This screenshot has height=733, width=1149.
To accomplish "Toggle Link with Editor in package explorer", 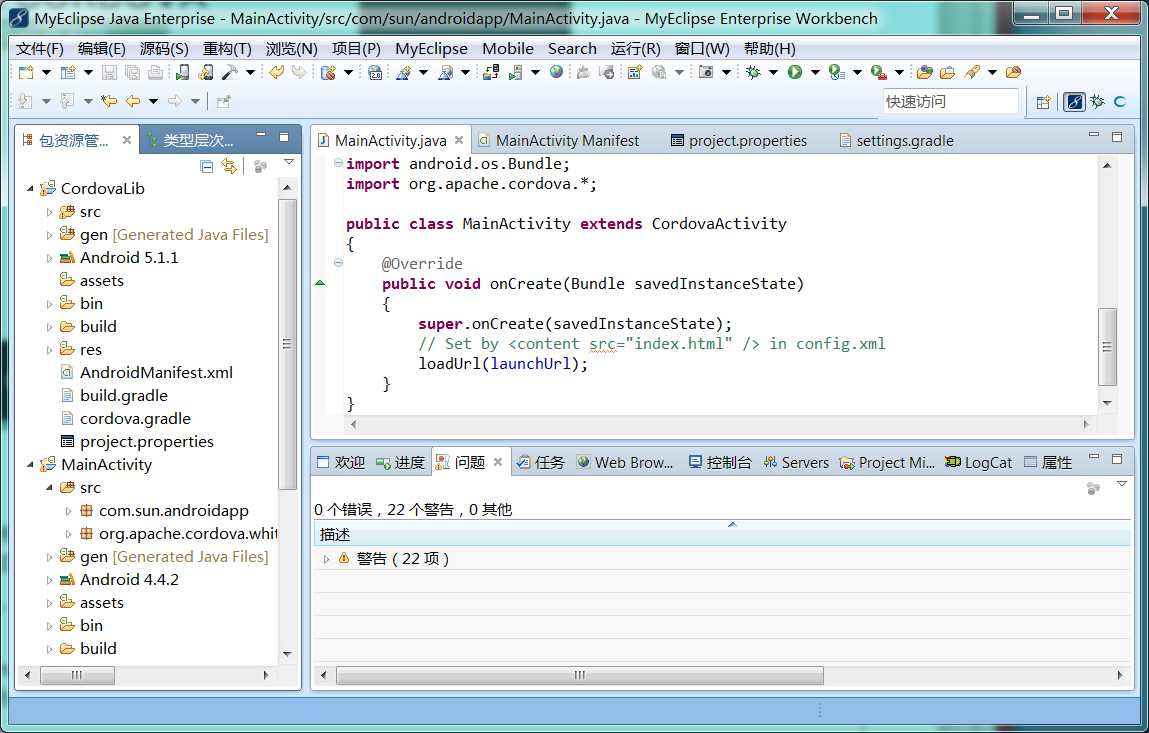I will point(229,166).
